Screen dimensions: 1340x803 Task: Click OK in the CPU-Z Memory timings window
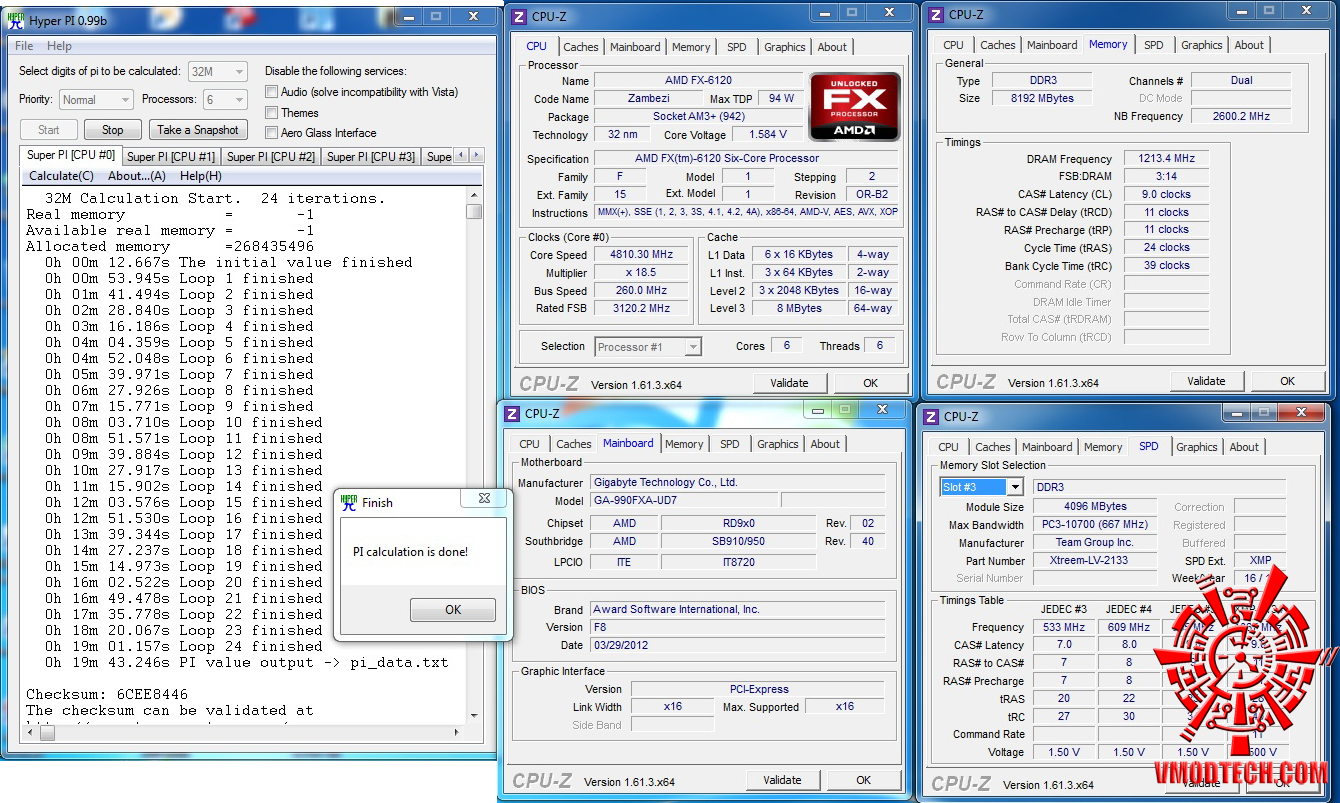(x=1288, y=381)
